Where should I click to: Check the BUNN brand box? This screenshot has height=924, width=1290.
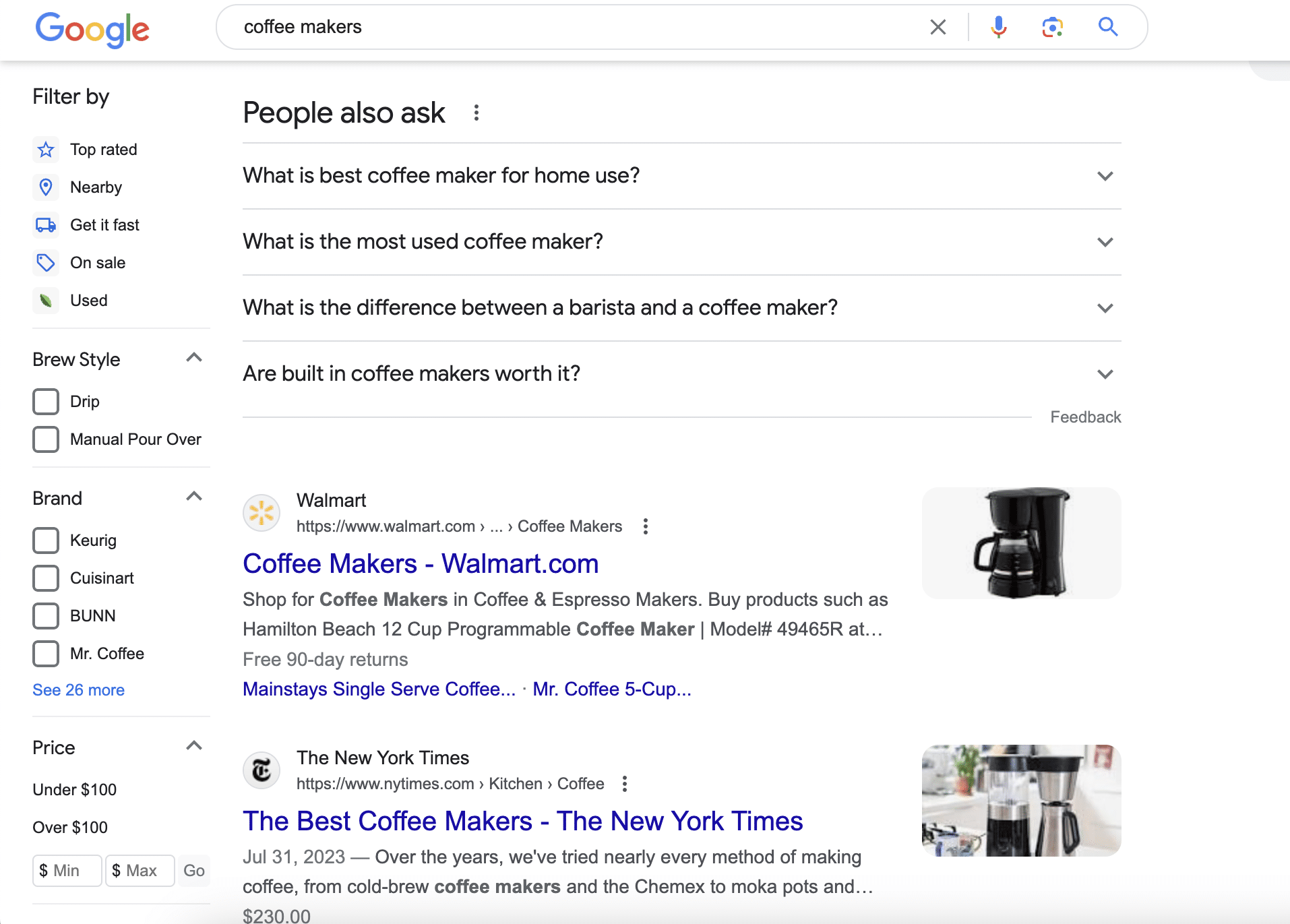[x=46, y=616]
